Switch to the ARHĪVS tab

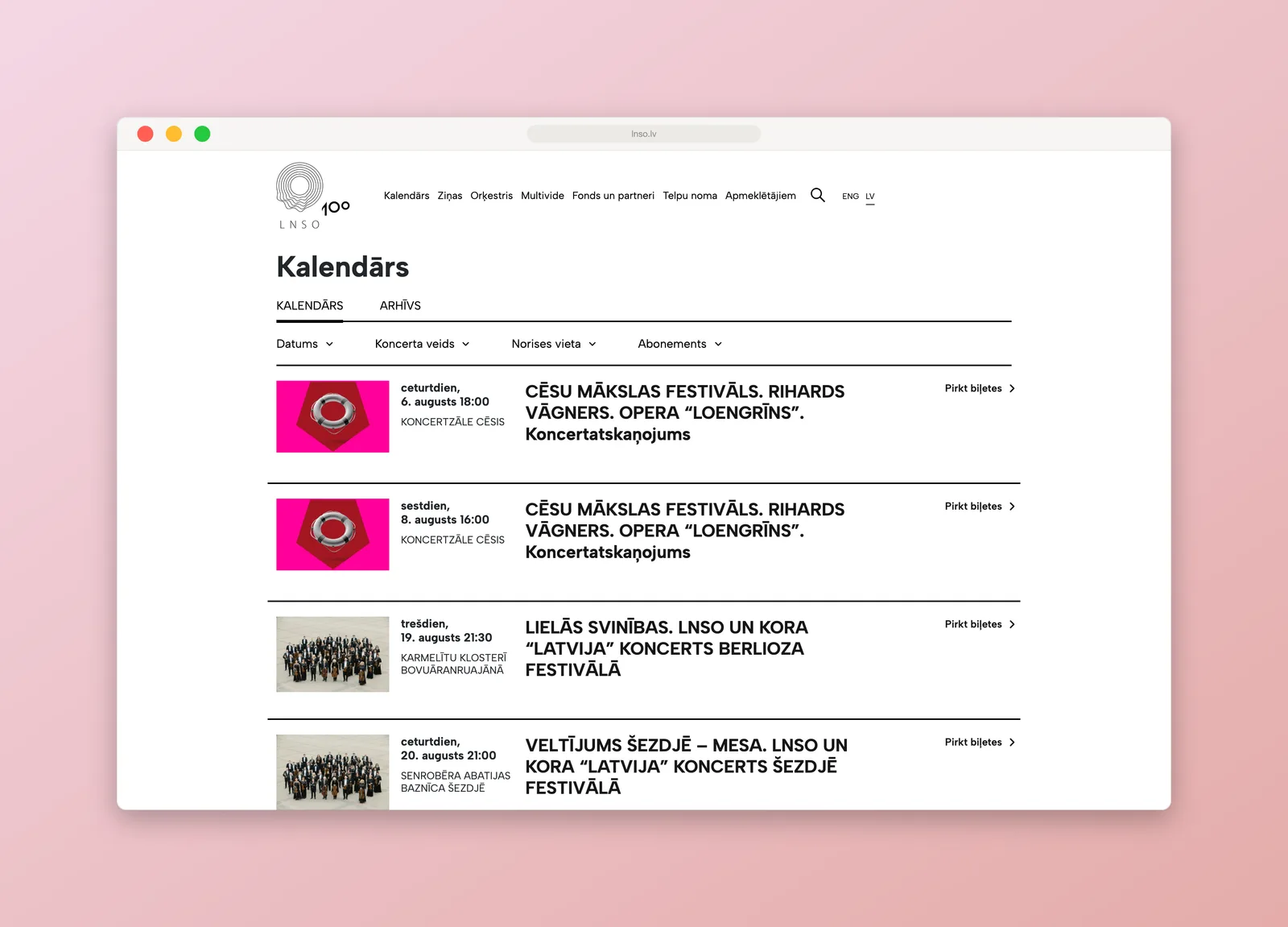point(400,305)
